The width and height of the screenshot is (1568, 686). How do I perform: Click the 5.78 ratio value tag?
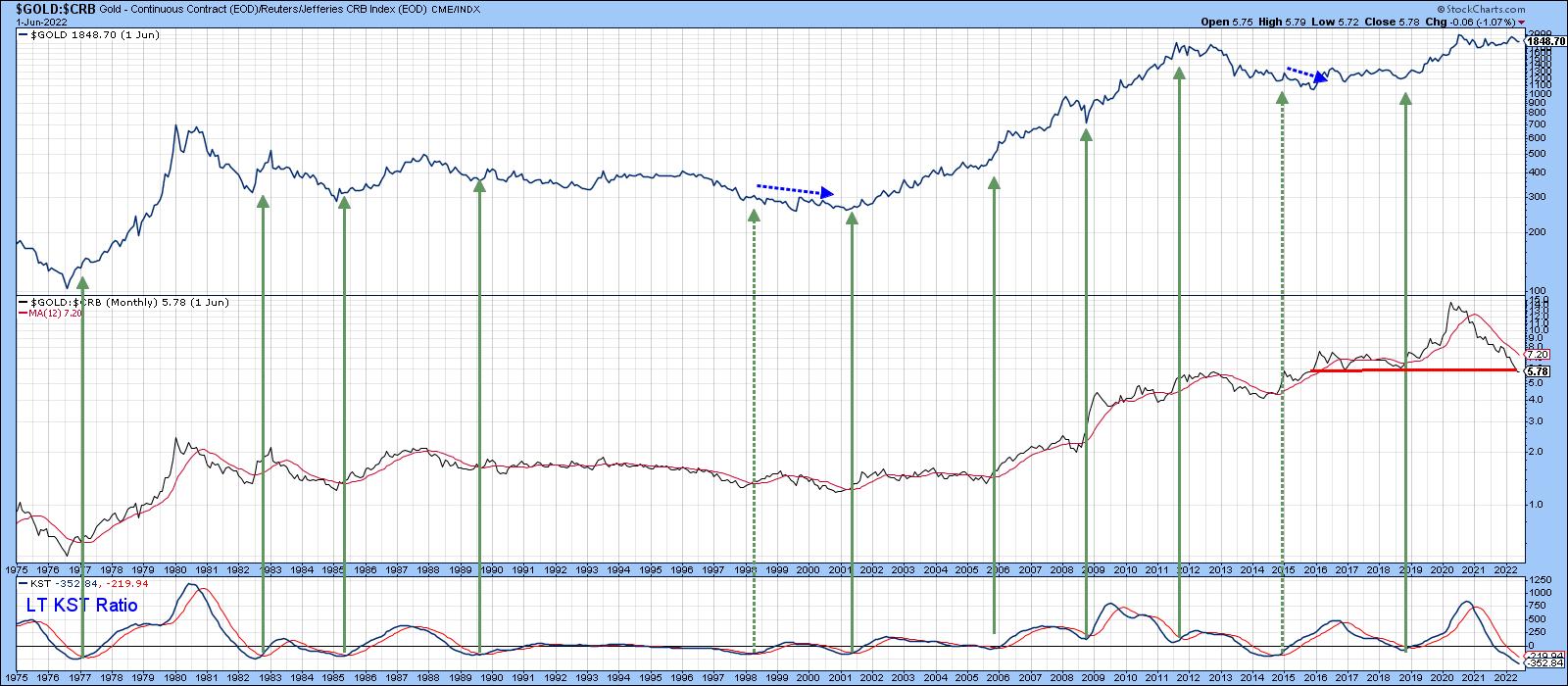pyautogui.click(x=1539, y=371)
